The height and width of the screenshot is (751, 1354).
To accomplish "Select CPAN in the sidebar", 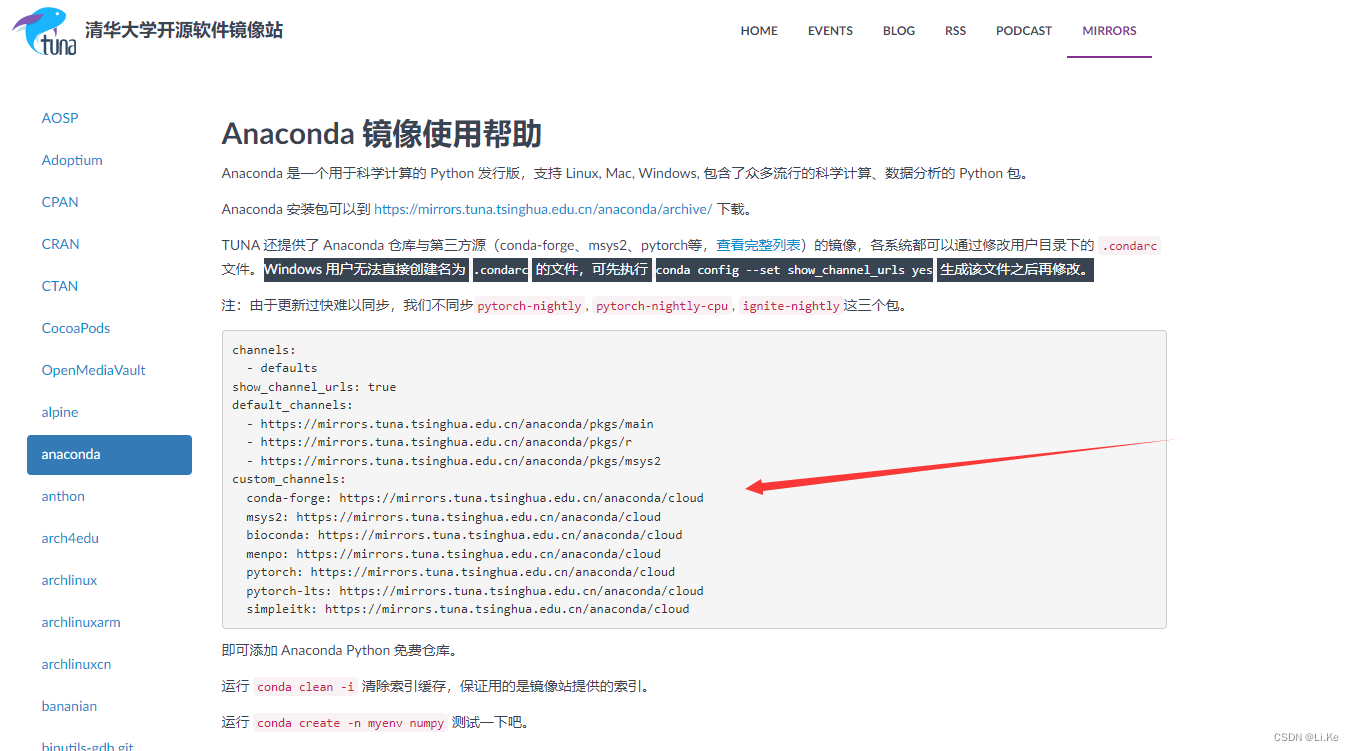I will click(60, 202).
